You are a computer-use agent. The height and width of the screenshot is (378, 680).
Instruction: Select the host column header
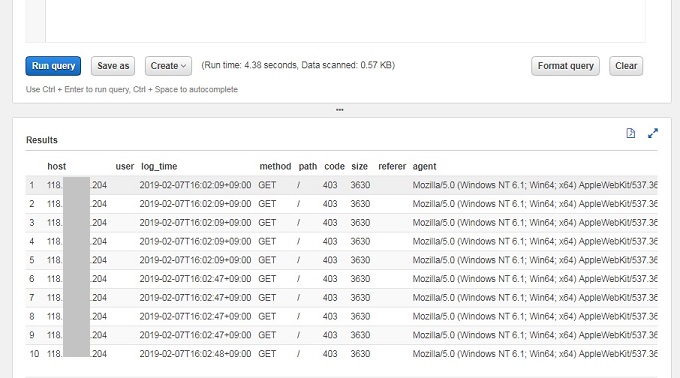56,166
